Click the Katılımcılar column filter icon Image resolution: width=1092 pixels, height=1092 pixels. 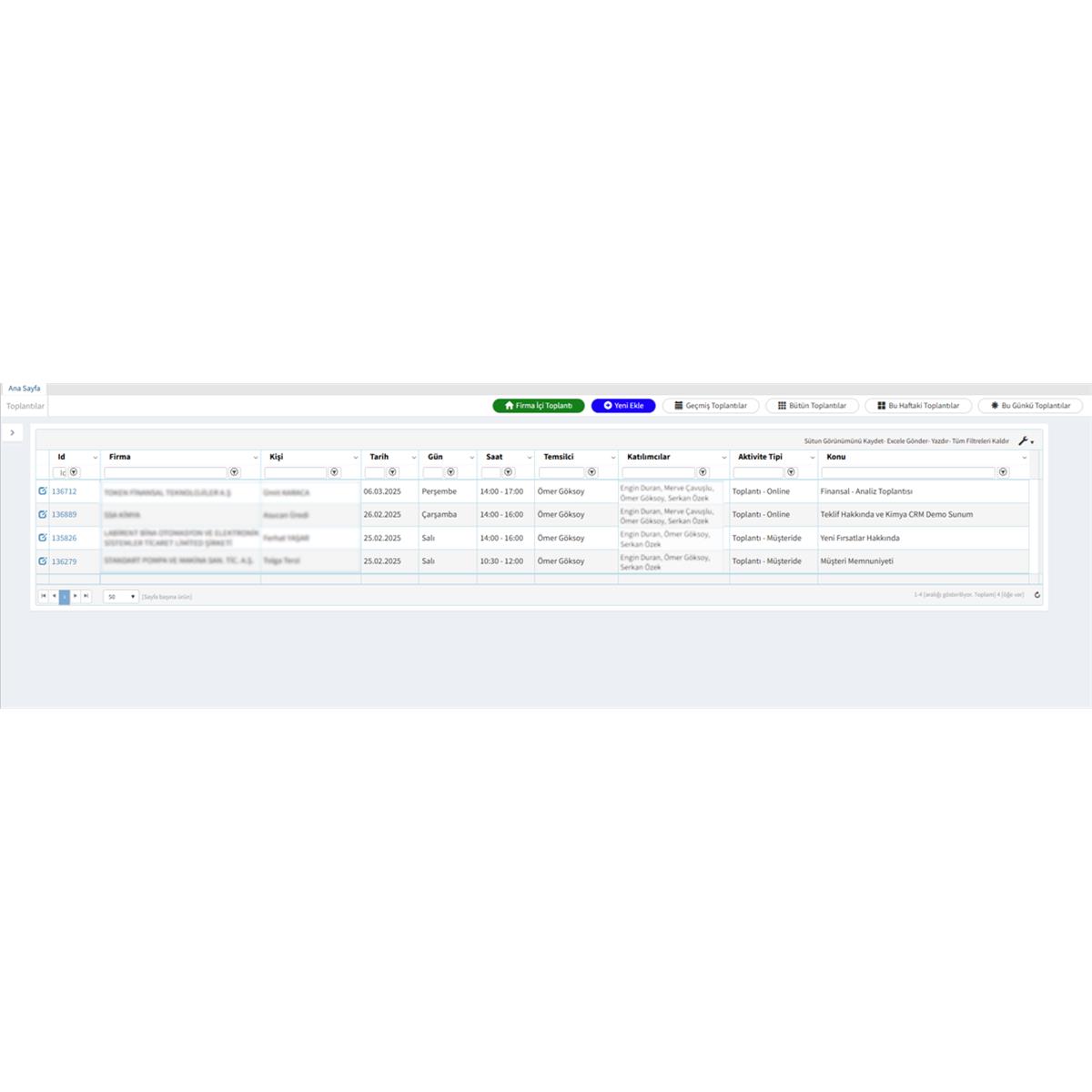tap(703, 472)
